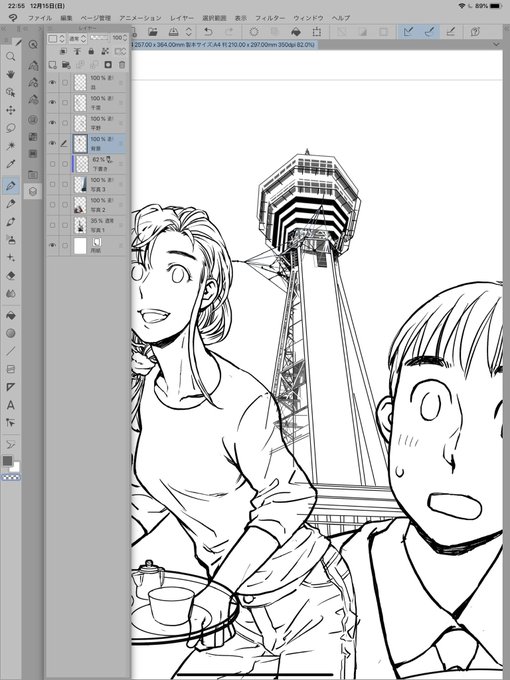510x680 pixels.
Task: Show the 写真 3 layer
Action: coord(52,184)
